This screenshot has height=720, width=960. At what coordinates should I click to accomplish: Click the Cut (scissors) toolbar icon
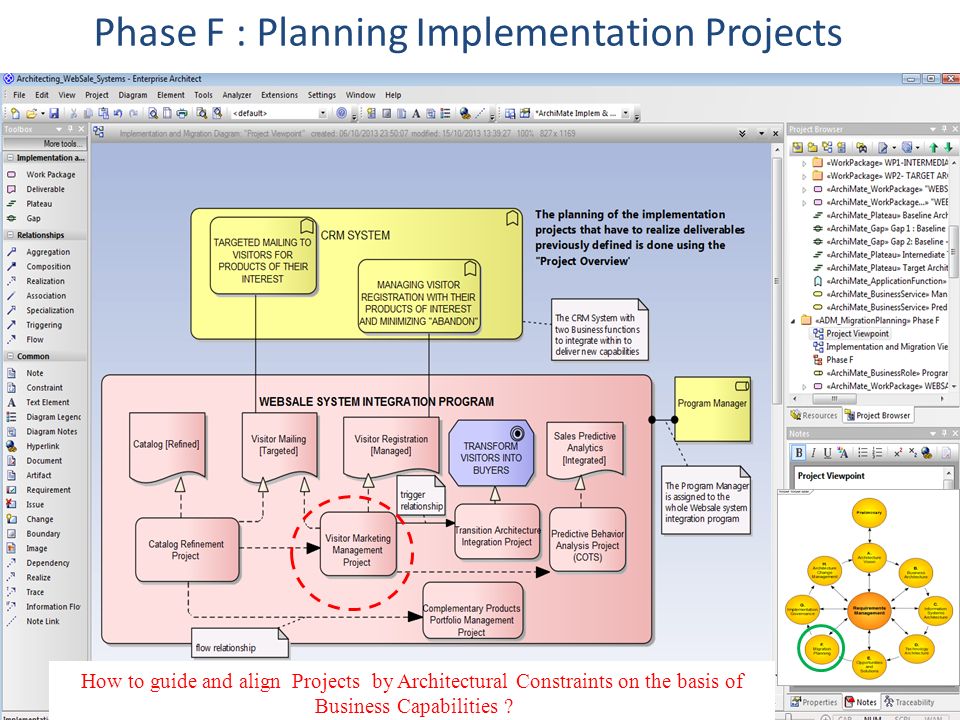pos(73,113)
